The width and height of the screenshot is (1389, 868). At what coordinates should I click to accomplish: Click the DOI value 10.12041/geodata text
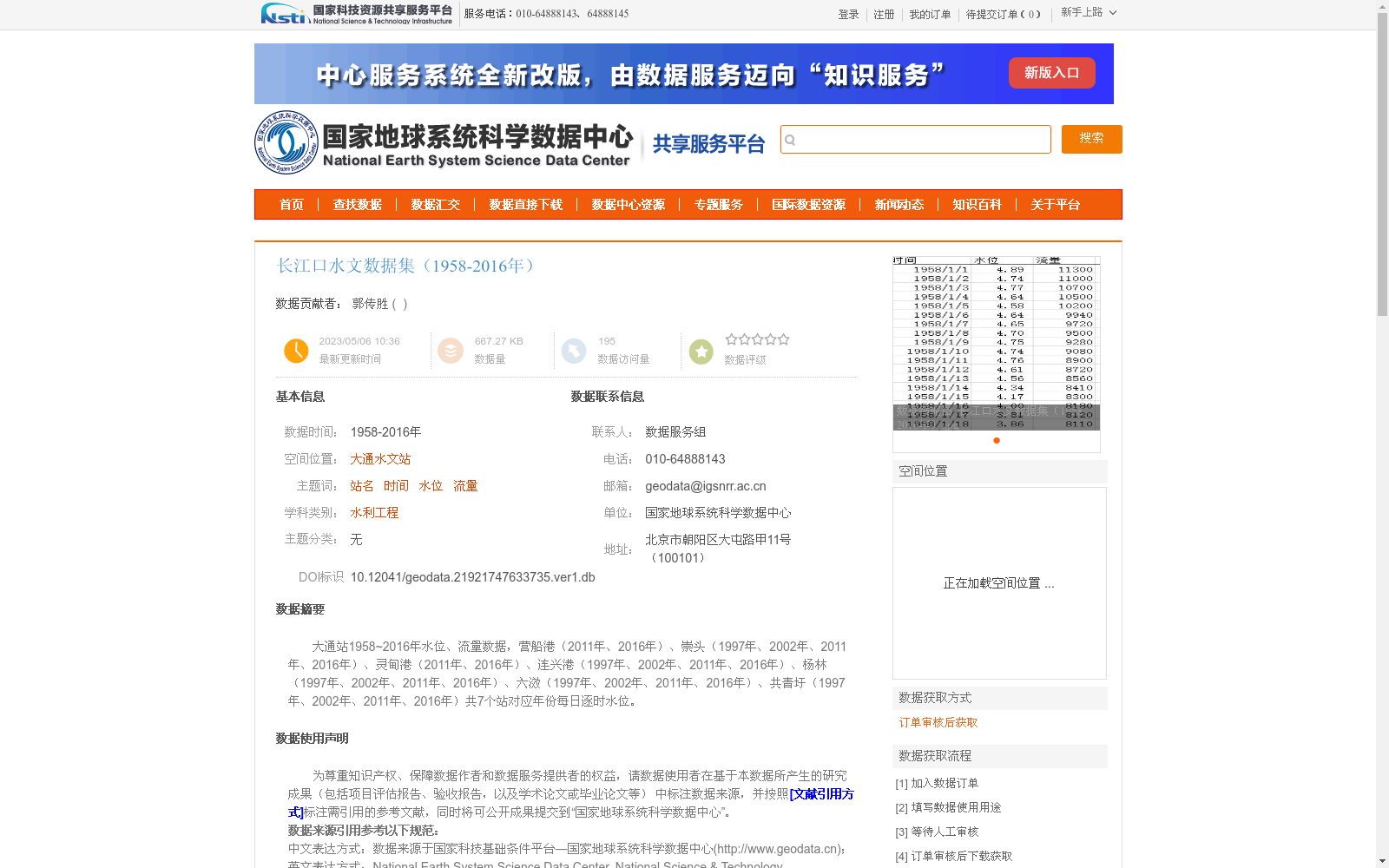(x=472, y=577)
